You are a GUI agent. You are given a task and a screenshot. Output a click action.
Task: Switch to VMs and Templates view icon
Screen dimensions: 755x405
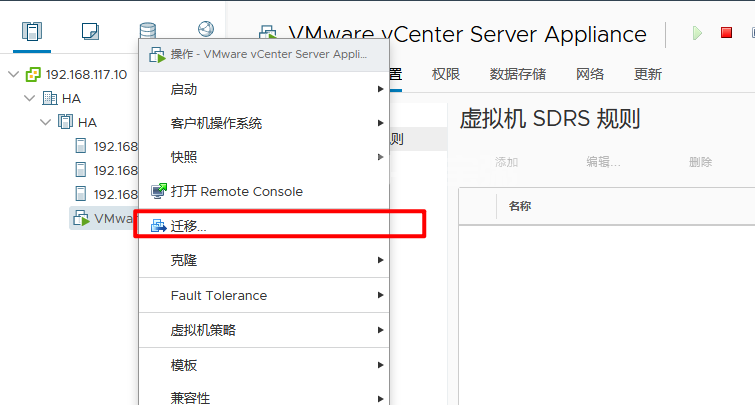pos(90,31)
